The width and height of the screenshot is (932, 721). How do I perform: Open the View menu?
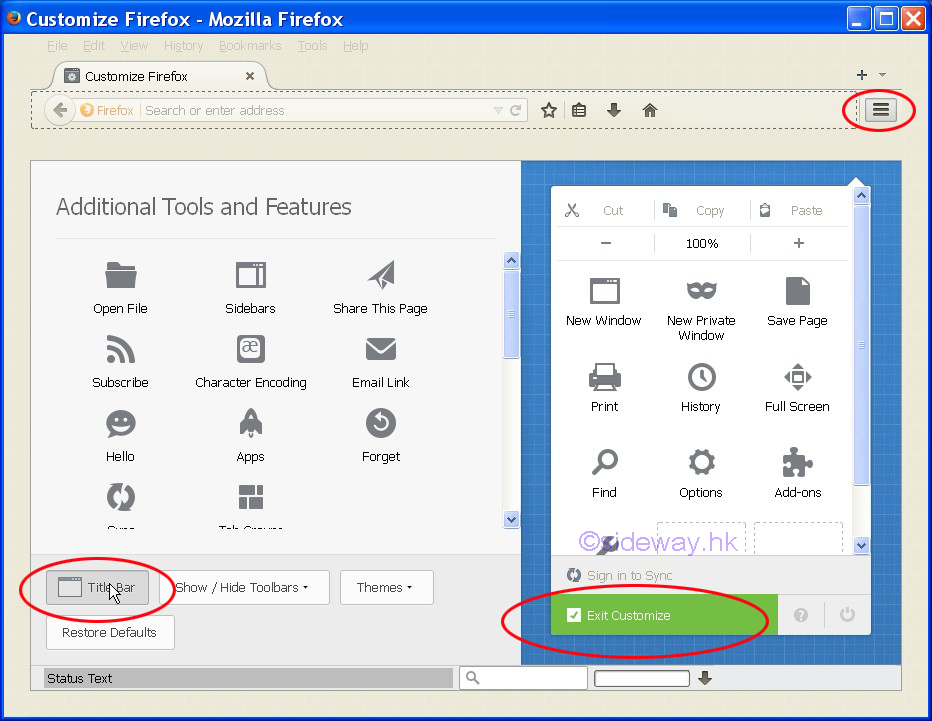click(x=134, y=46)
